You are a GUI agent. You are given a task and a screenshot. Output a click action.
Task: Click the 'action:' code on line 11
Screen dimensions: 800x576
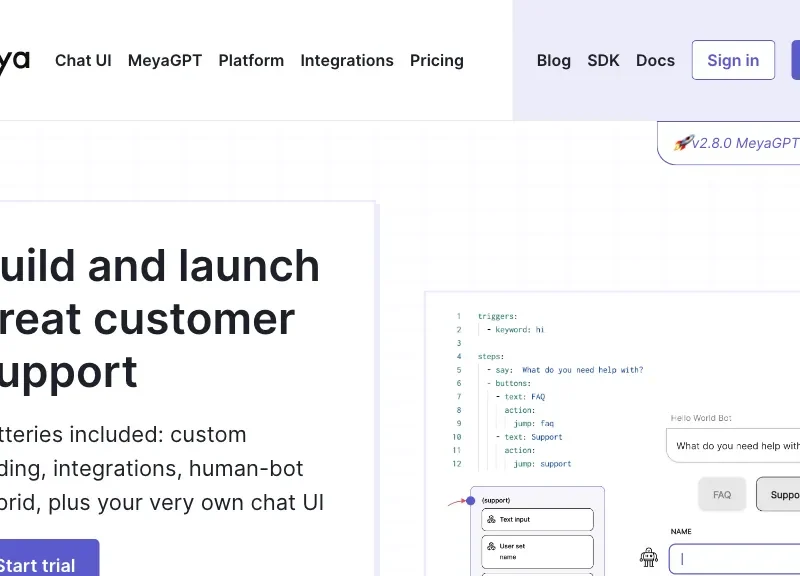pos(519,450)
